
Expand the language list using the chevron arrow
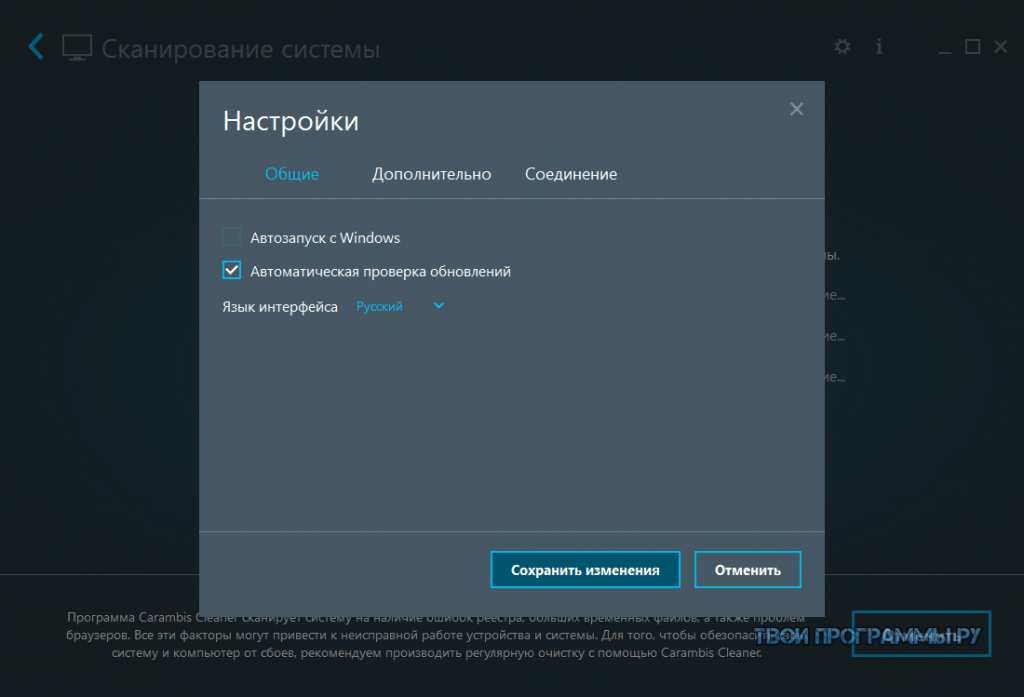[439, 306]
